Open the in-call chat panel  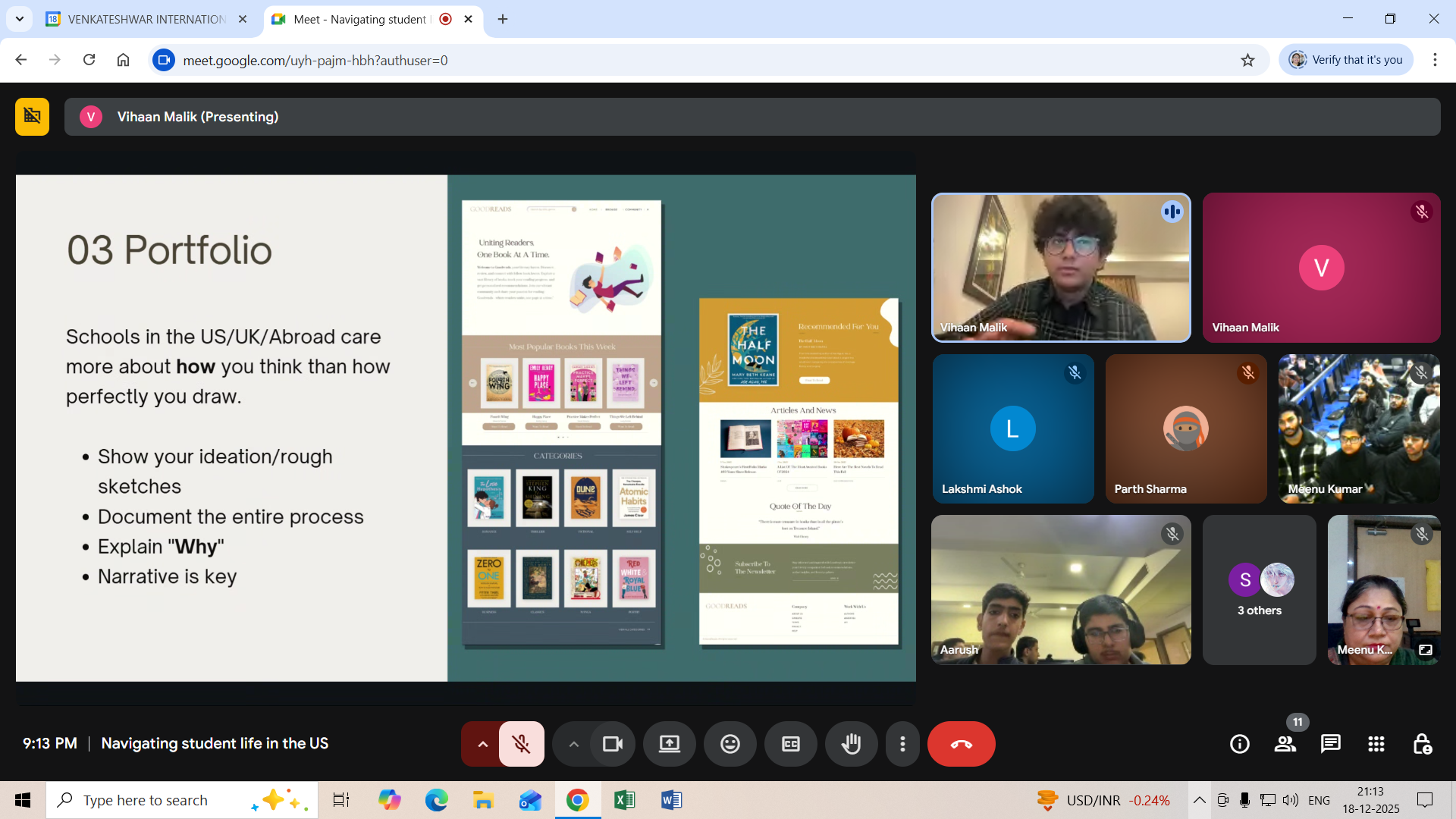pos(1330,744)
